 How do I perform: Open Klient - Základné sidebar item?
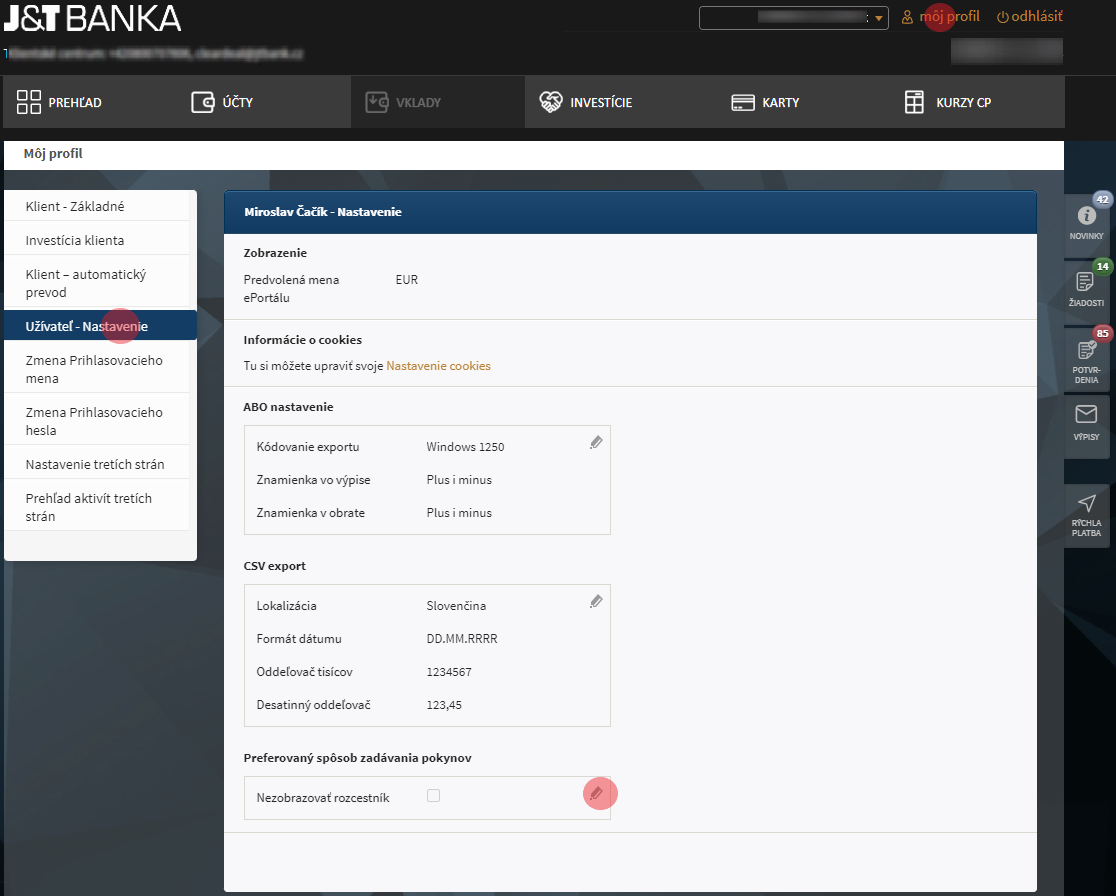(x=75, y=206)
